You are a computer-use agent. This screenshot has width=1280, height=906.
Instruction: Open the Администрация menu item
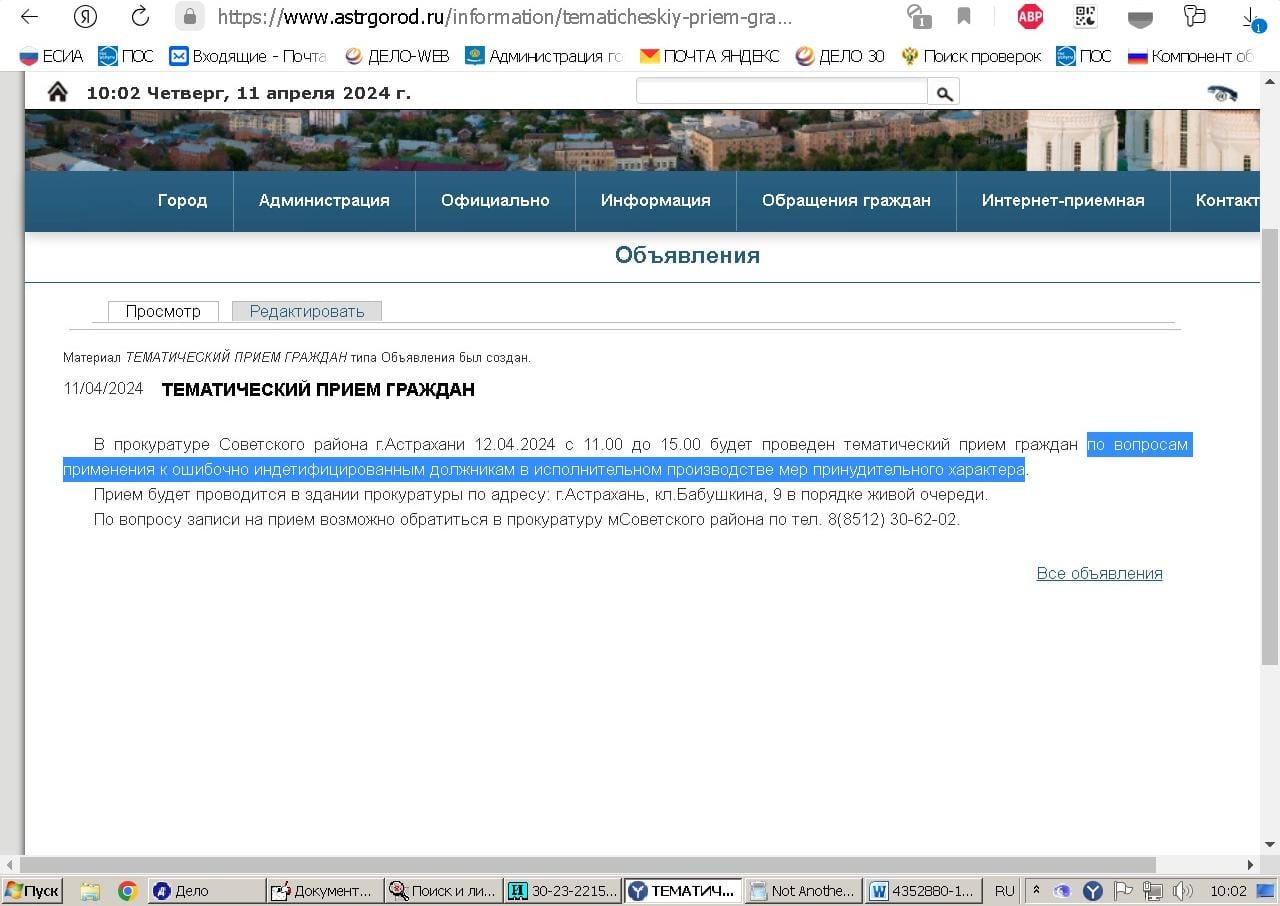click(x=324, y=200)
